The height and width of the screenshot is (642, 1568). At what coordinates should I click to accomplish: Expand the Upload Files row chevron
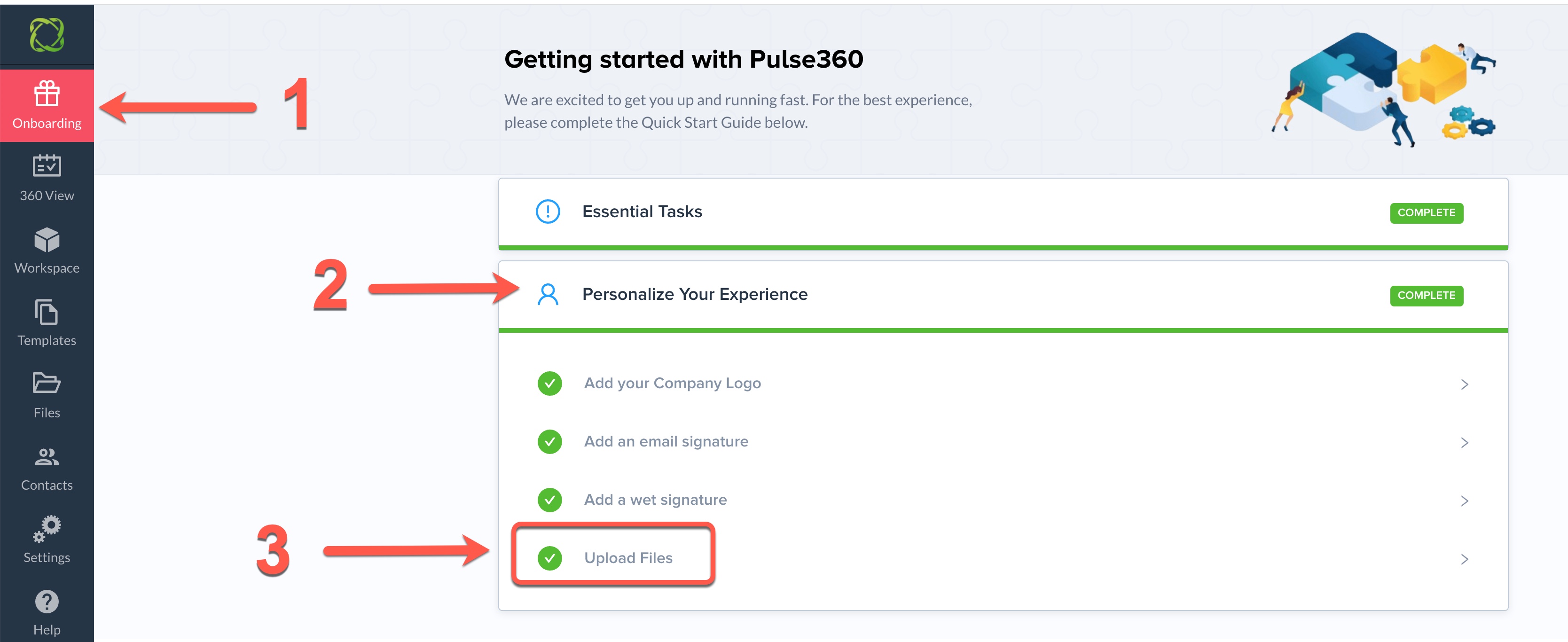pos(1465,559)
